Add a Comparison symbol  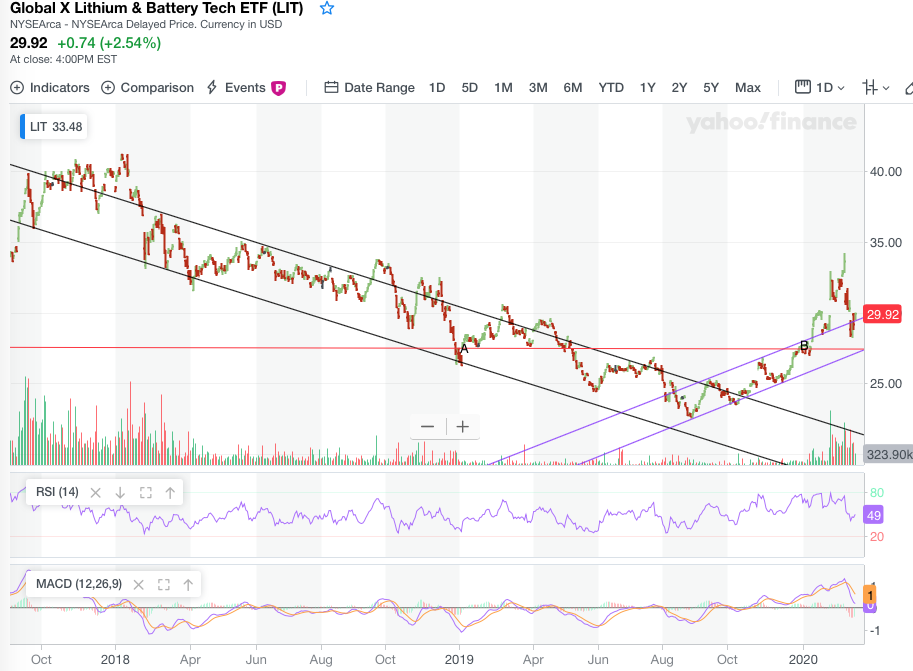(x=147, y=87)
